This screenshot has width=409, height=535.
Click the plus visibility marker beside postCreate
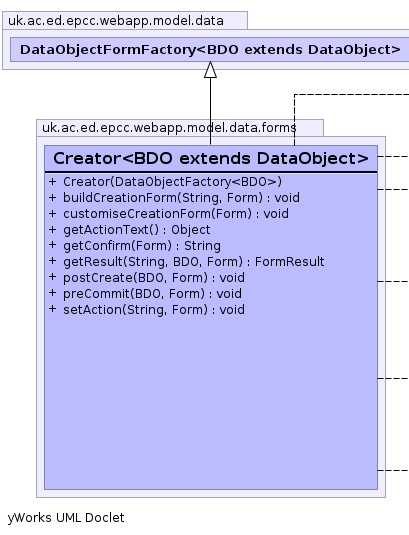[52, 277]
